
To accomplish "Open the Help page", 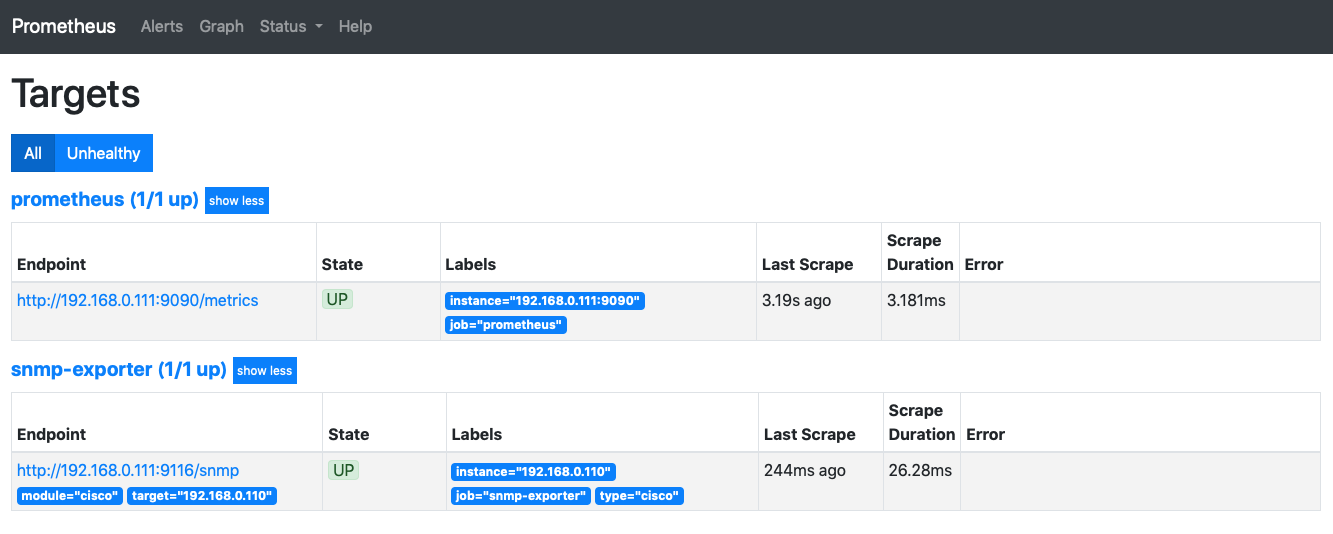I will (355, 26).
